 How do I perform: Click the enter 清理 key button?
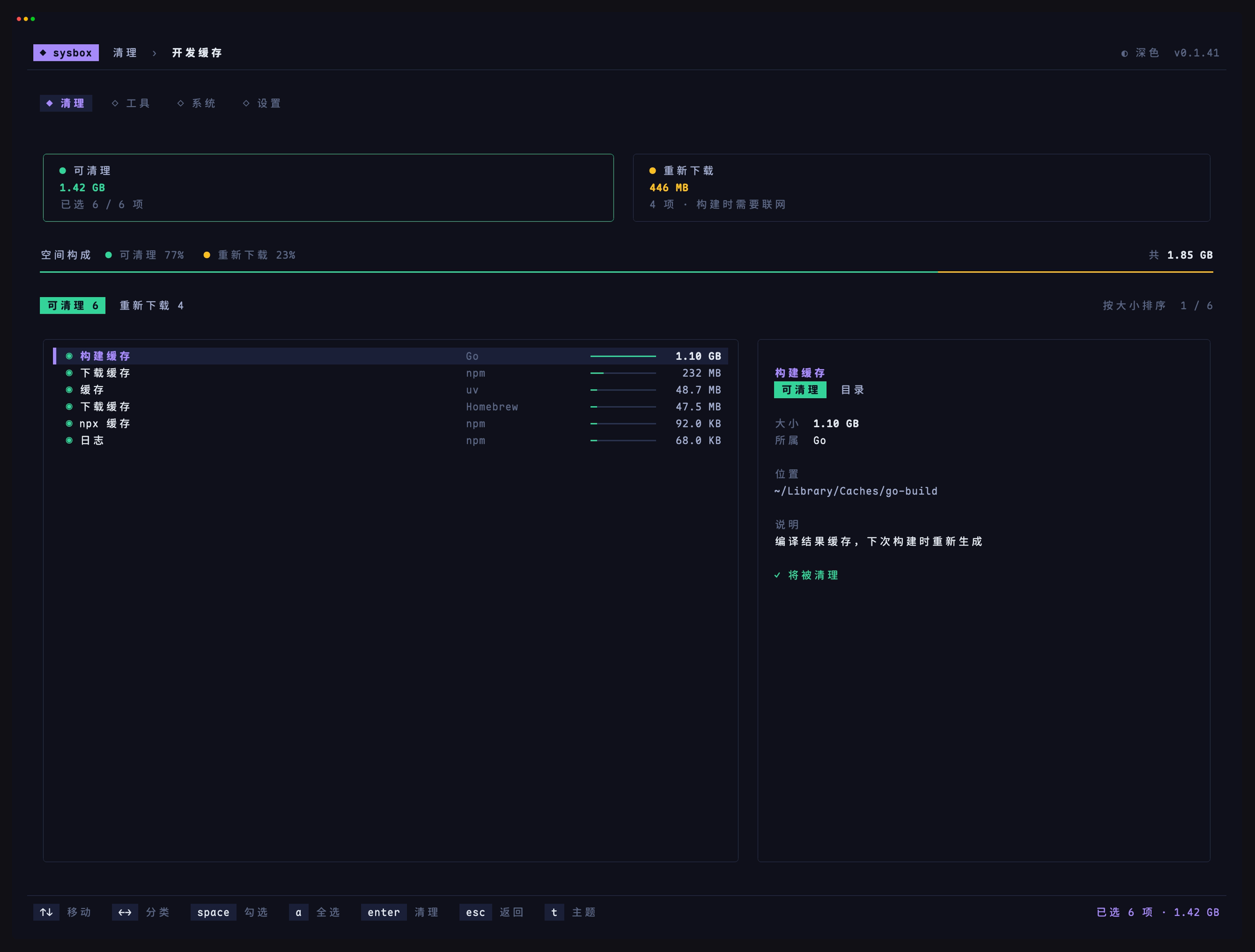(x=400, y=912)
